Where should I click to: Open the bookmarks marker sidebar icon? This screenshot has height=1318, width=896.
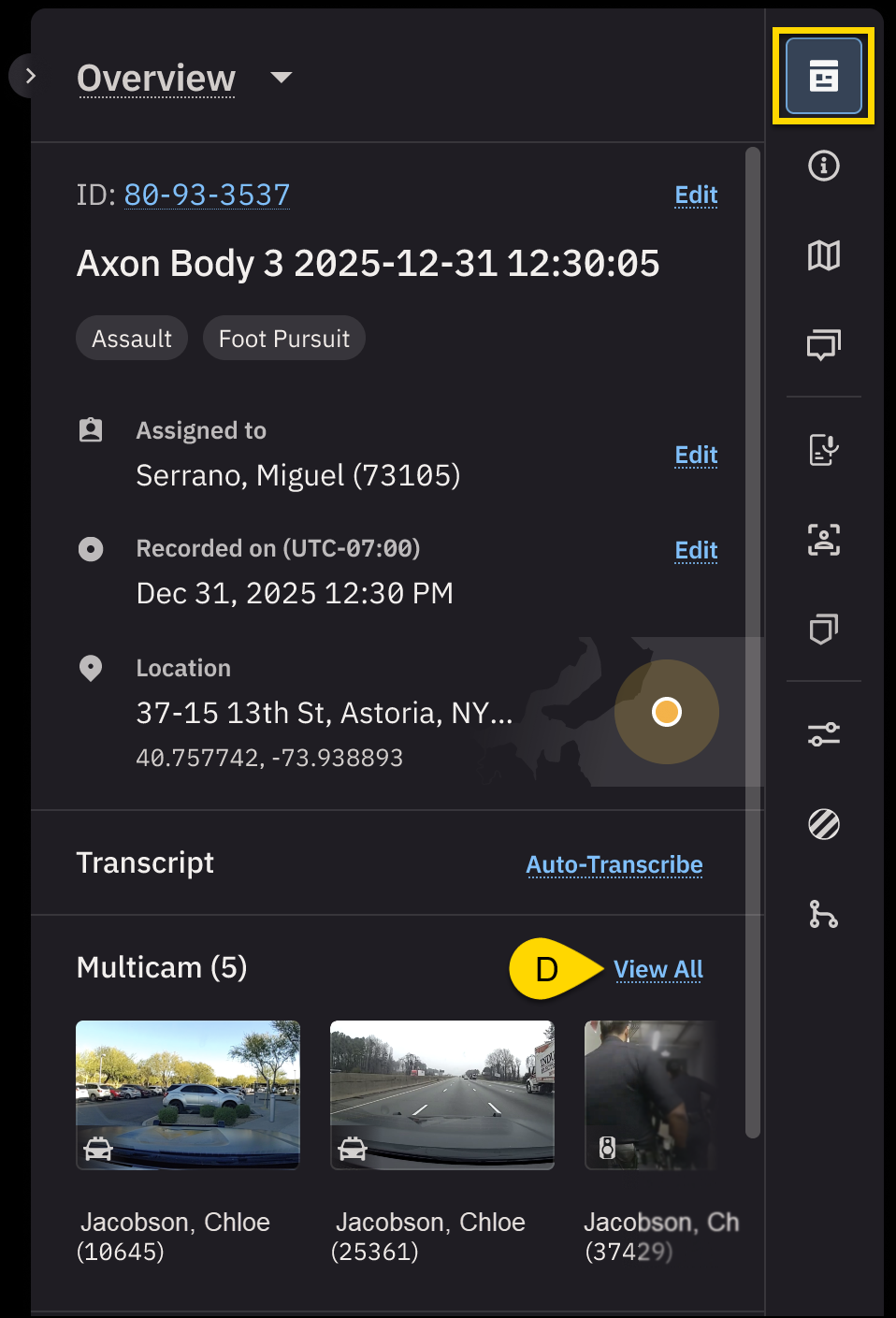click(x=823, y=630)
